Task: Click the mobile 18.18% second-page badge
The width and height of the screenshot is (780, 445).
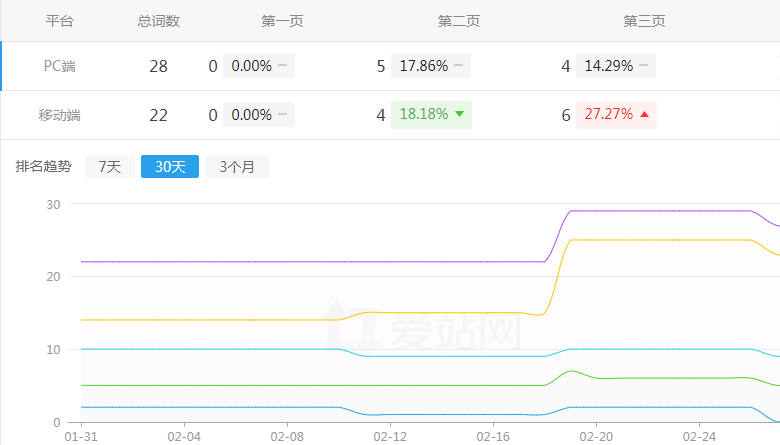Action: 431,115
